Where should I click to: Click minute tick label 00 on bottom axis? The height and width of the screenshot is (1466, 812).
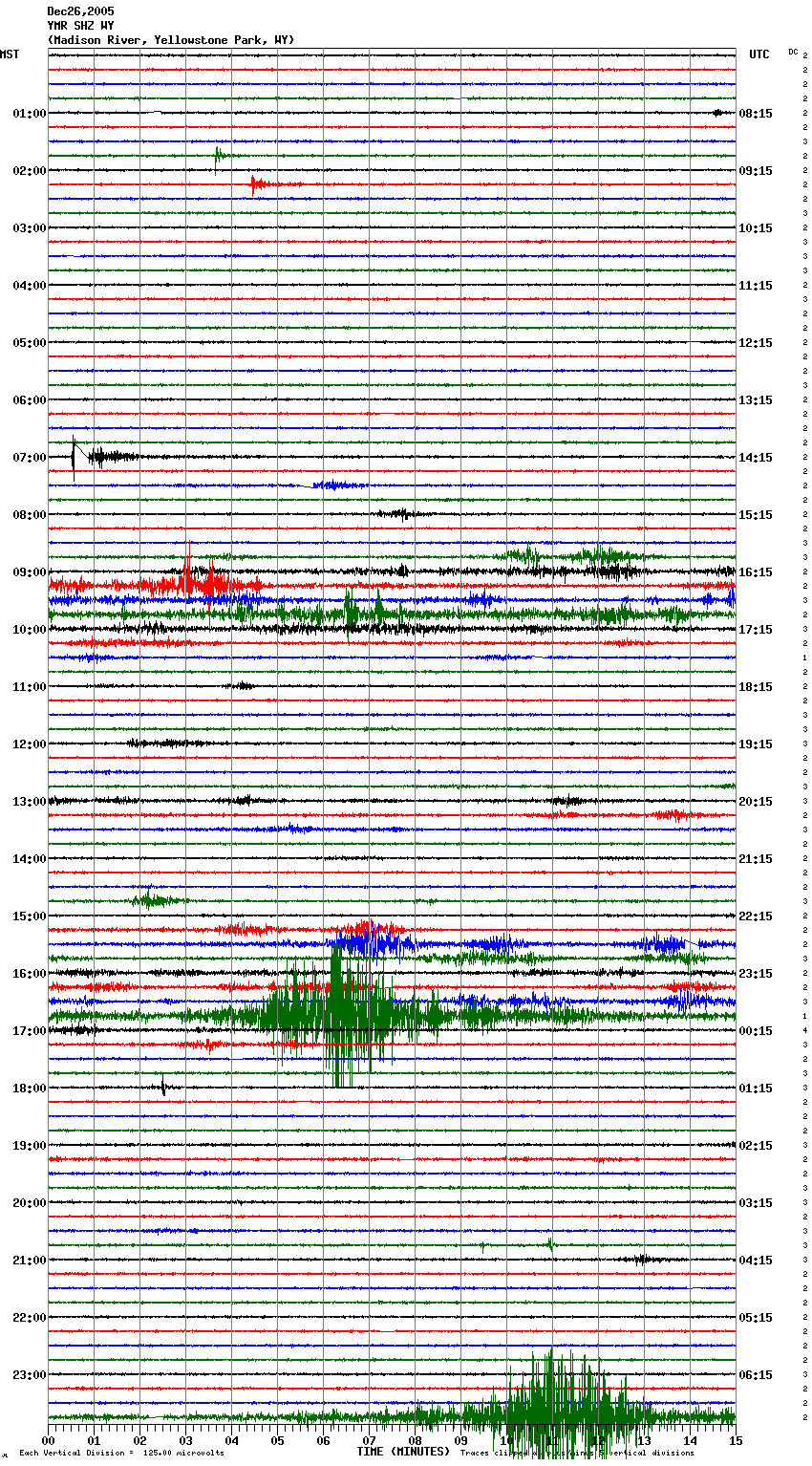48,1440
